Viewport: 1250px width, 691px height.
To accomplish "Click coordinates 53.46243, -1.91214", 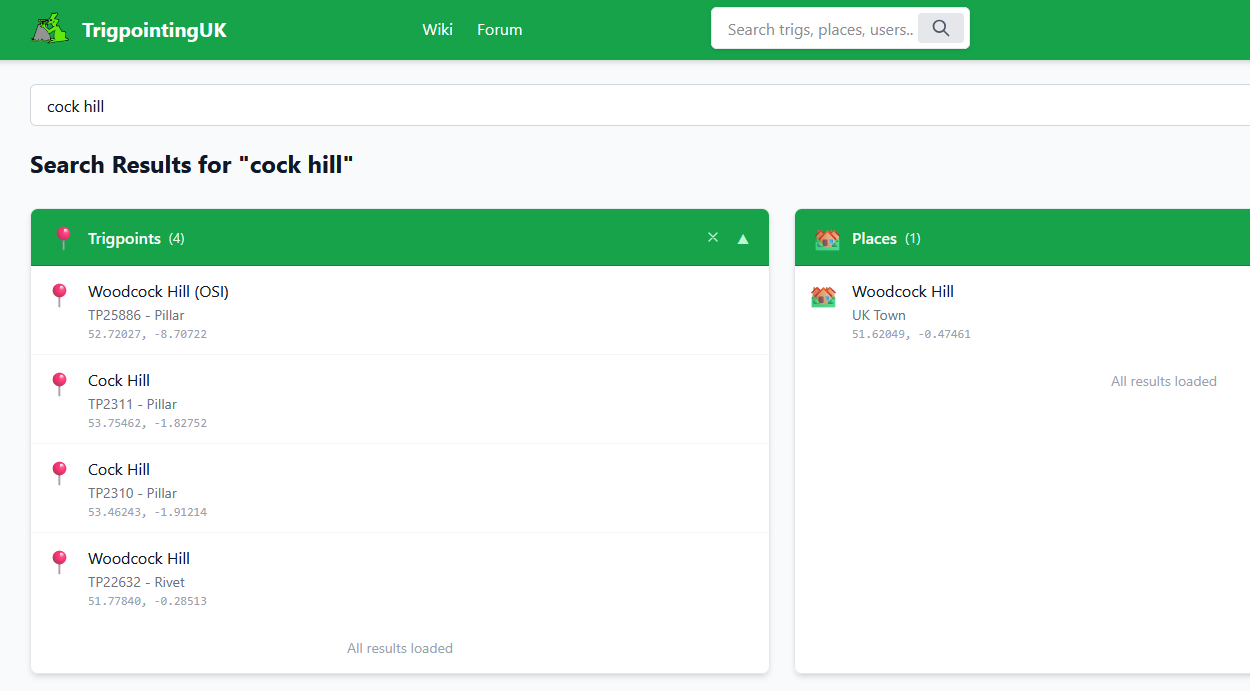I will [x=147, y=512].
